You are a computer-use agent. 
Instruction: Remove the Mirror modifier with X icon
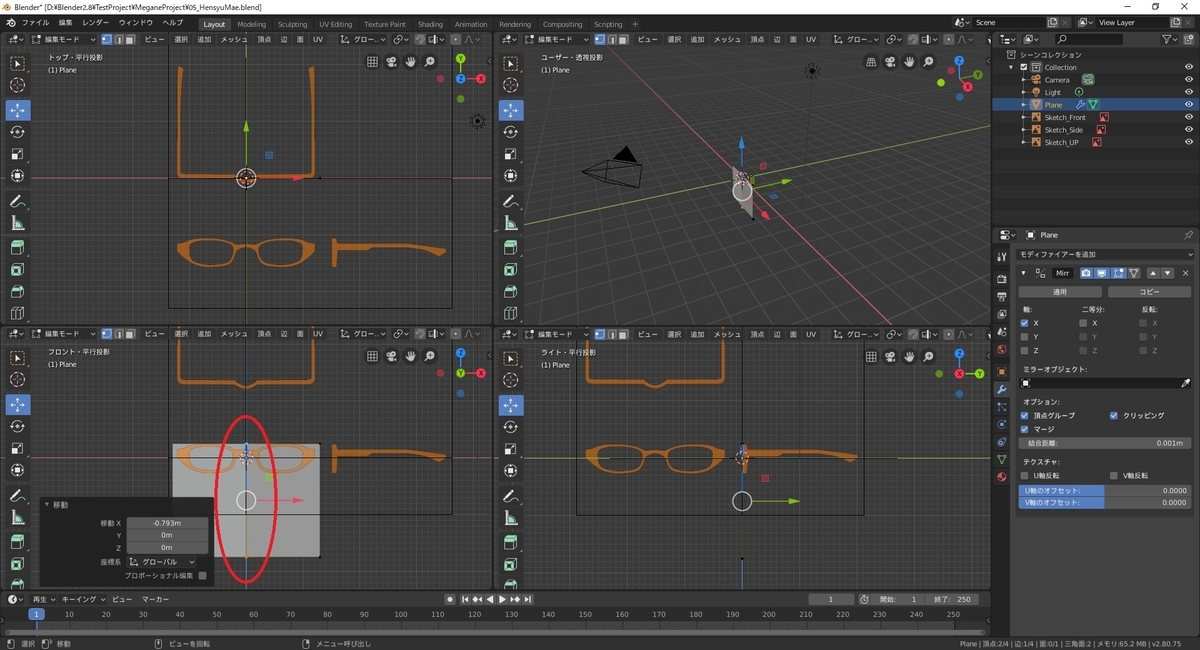[x=1186, y=273]
